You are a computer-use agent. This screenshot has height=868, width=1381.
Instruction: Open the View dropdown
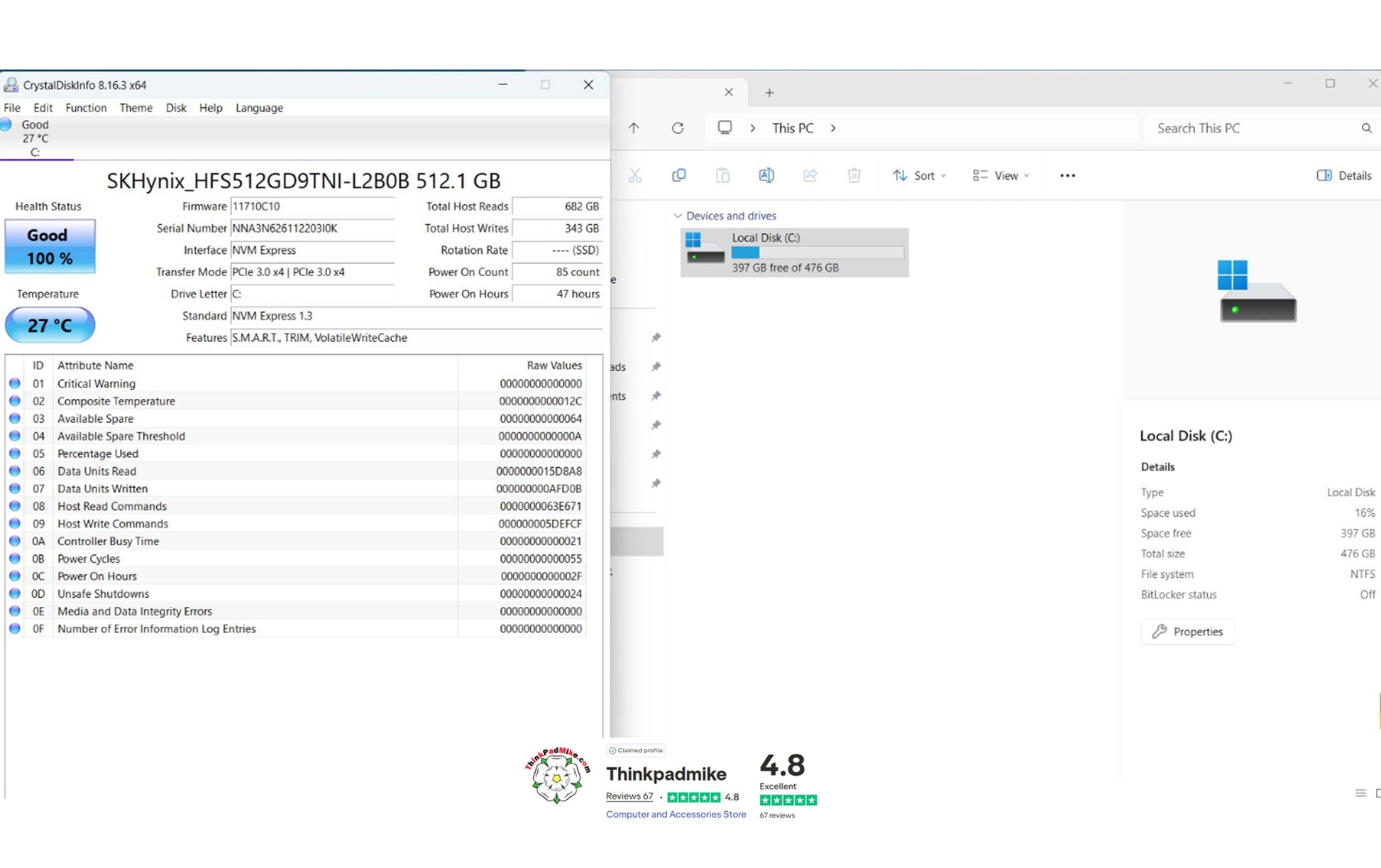1001,175
